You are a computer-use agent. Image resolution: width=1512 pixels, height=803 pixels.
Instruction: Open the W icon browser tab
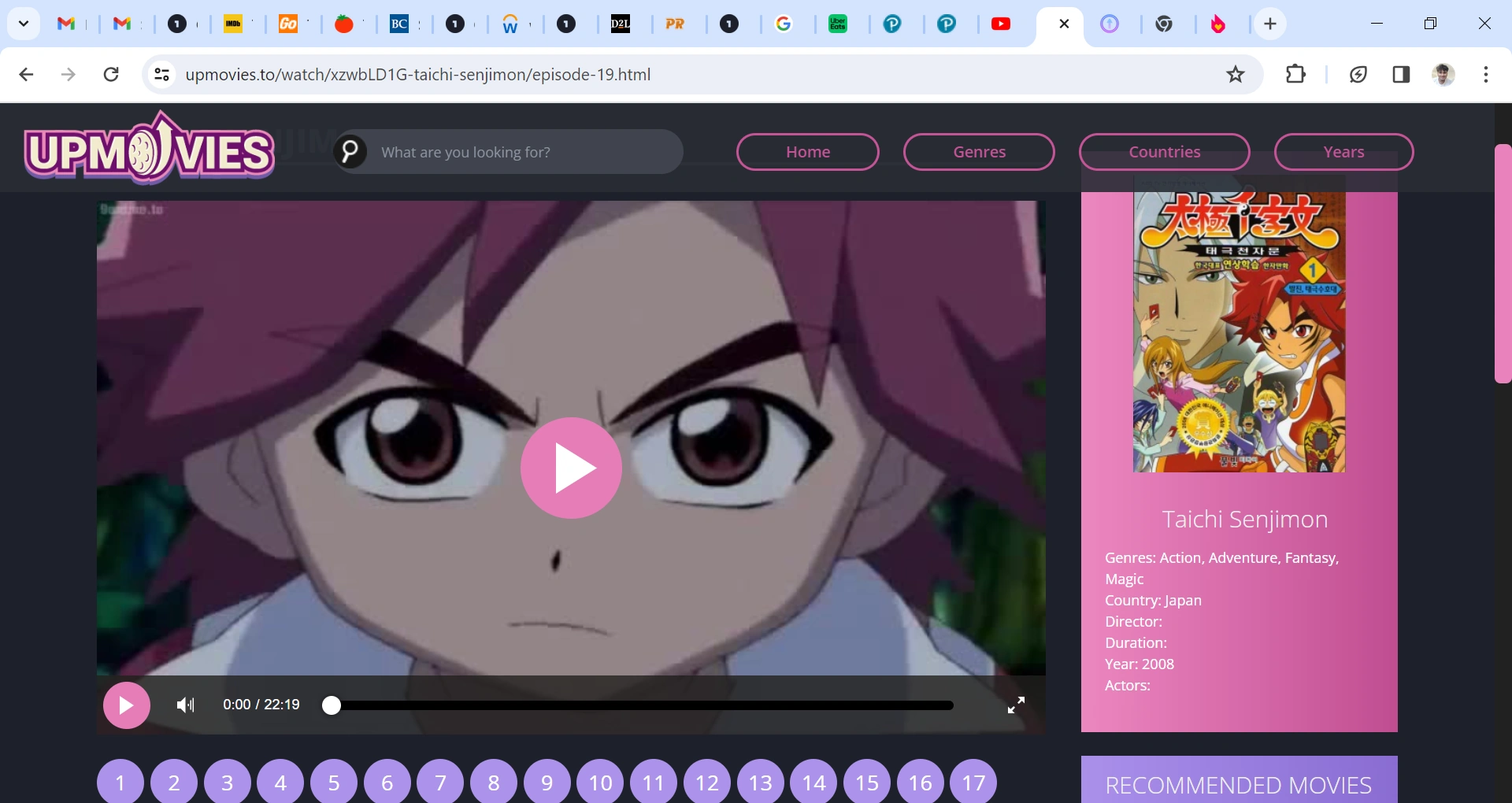[x=510, y=24]
